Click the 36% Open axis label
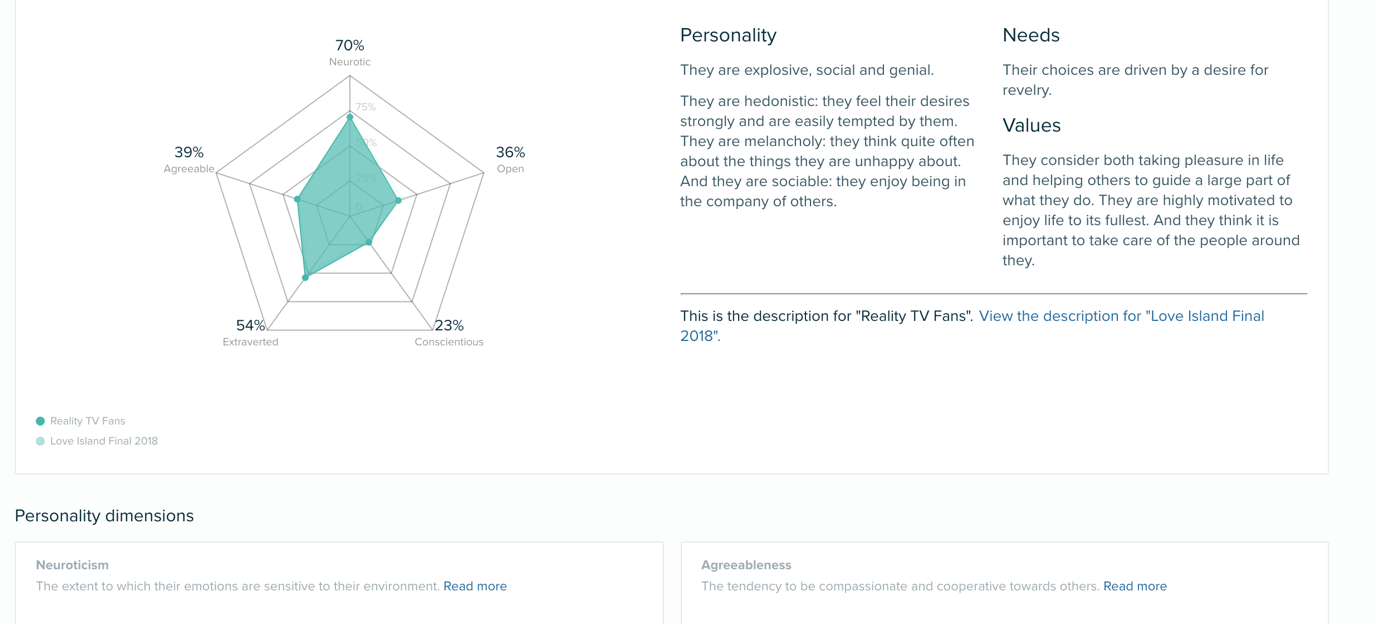The height and width of the screenshot is (624, 1377). pos(510,153)
